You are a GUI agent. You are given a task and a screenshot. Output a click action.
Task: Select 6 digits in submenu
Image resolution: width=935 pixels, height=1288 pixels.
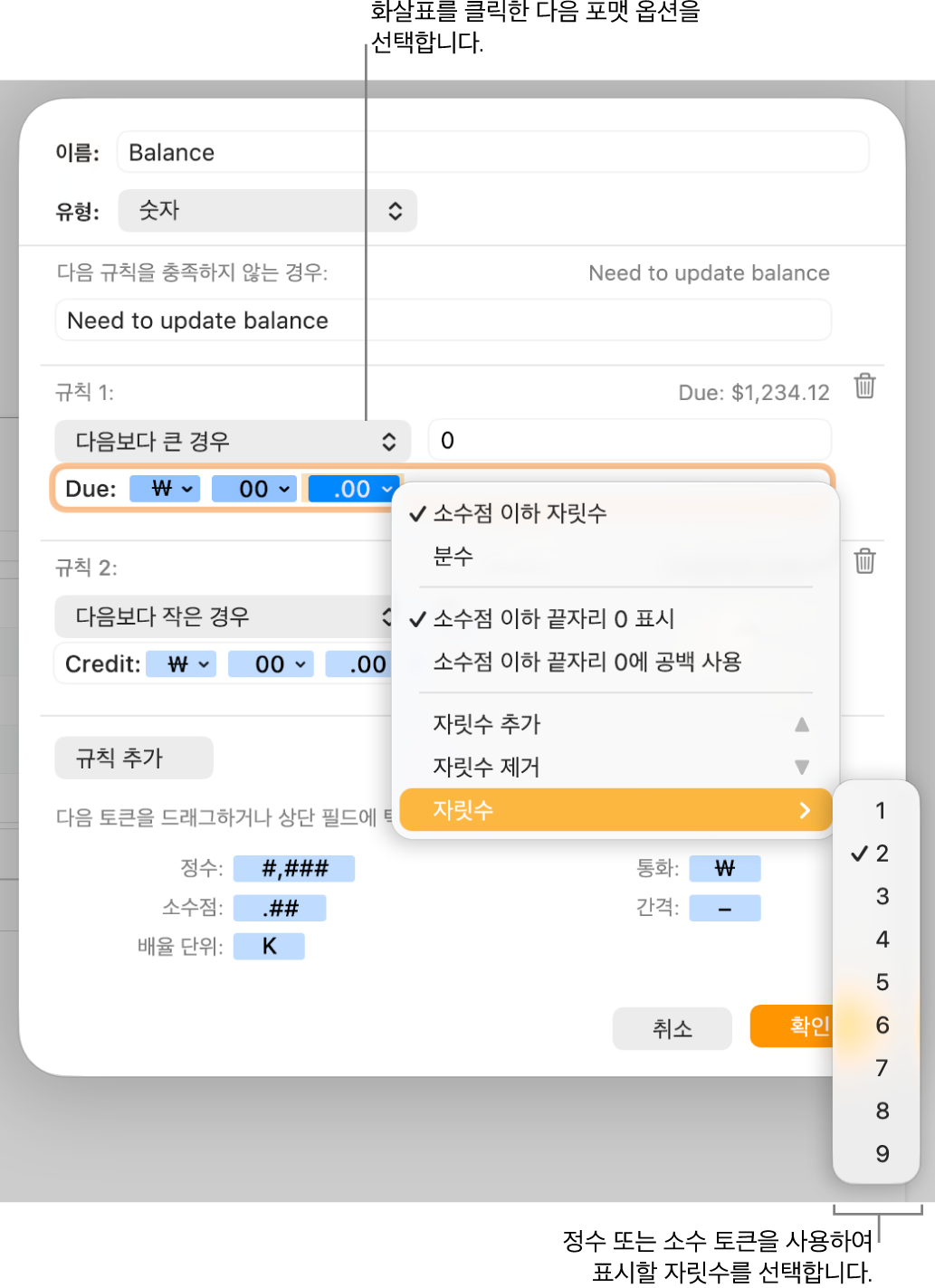click(876, 1026)
